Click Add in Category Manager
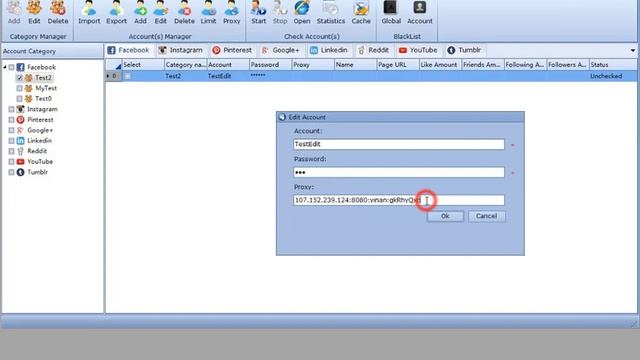The height and width of the screenshot is (360, 640). pyautogui.click(x=14, y=12)
